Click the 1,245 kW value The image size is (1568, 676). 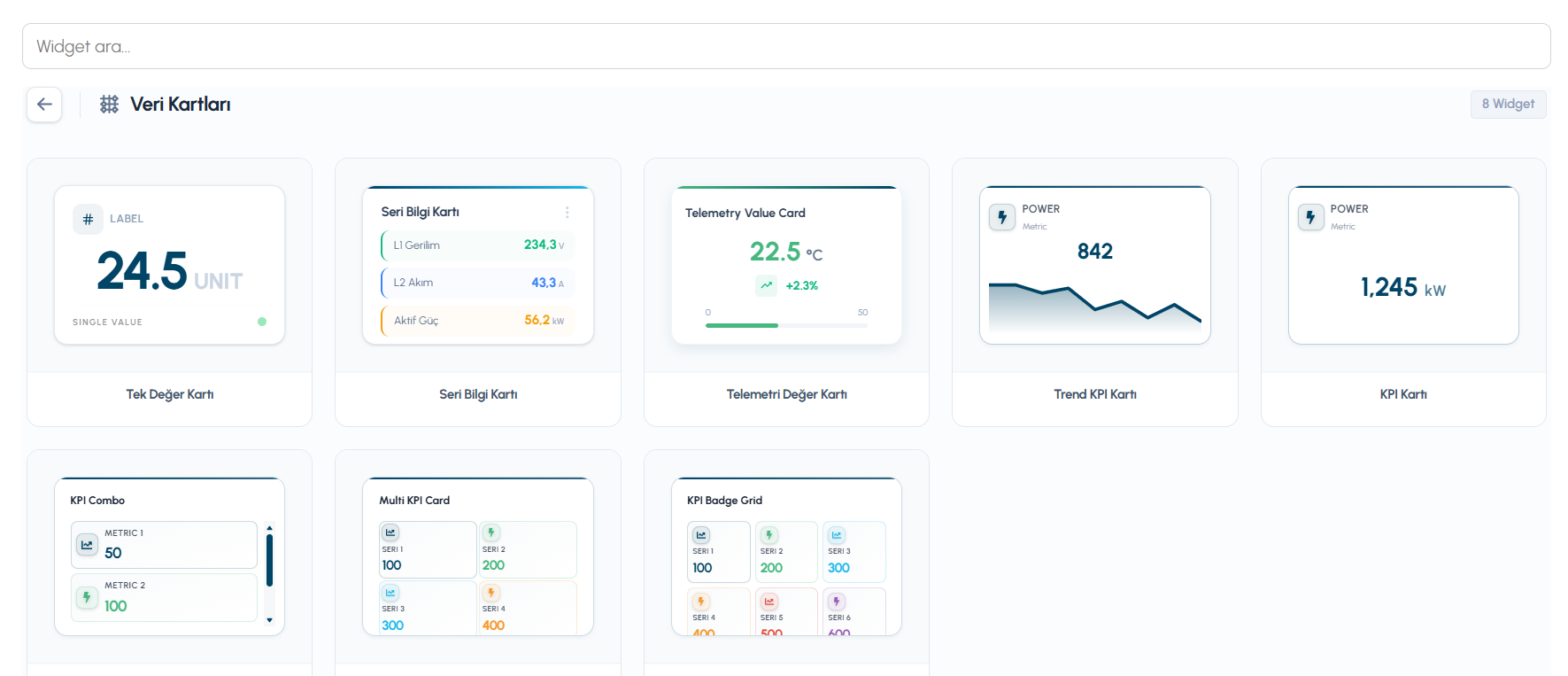pos(1403,287)
